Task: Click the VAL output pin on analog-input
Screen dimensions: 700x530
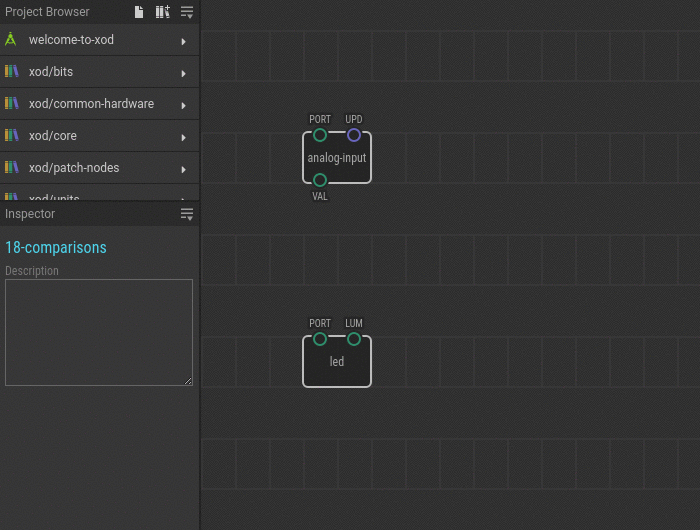Action: click(x=320, y=180)
